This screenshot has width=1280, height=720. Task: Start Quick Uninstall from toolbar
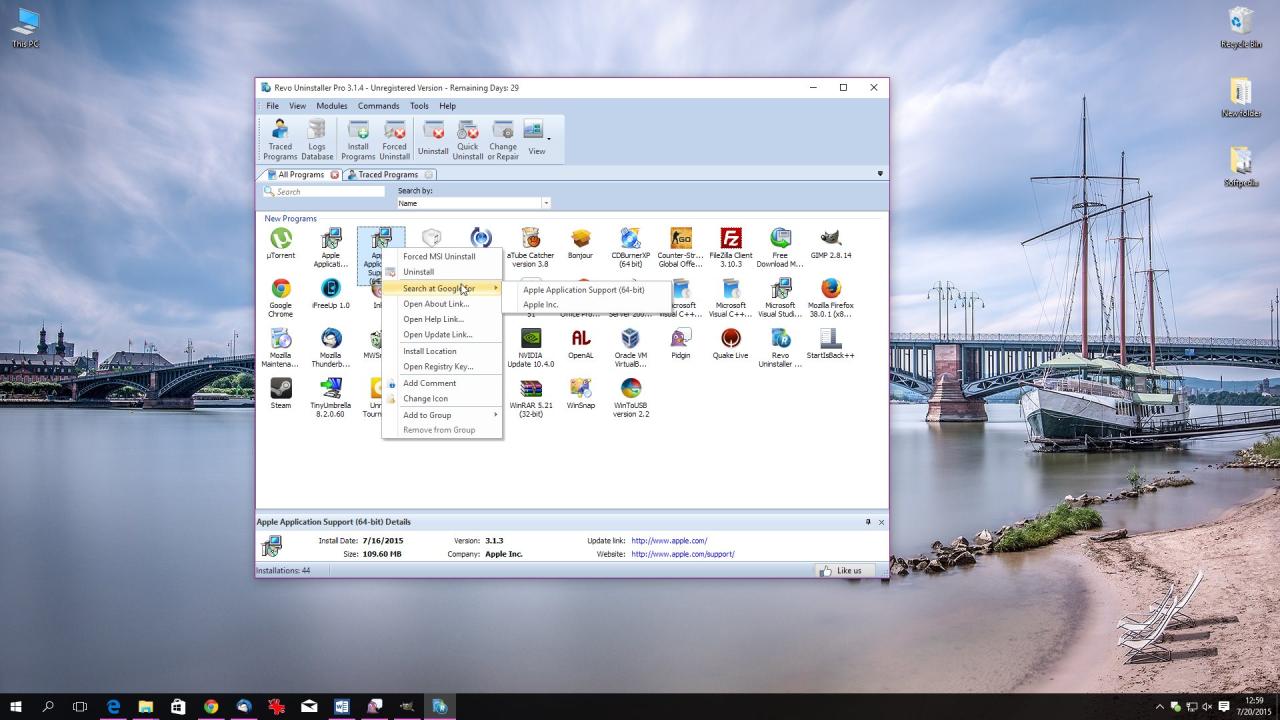pos(468,140)
